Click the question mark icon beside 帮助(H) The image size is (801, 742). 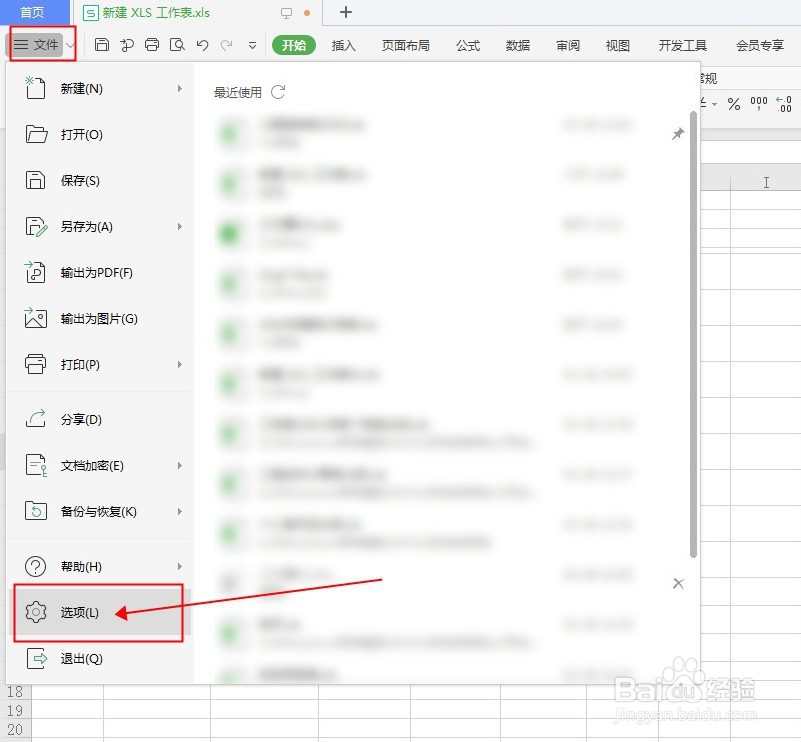pos(35,566)
